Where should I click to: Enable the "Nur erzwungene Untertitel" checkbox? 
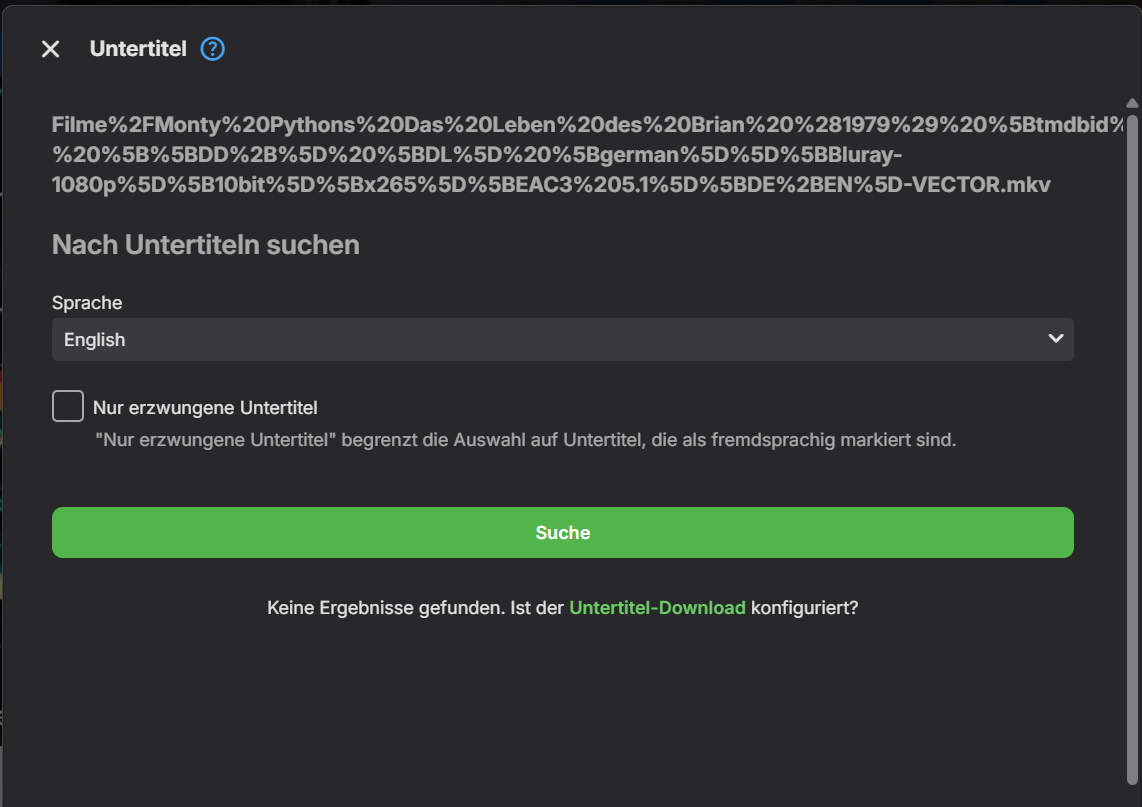click(x=68, y=407)
